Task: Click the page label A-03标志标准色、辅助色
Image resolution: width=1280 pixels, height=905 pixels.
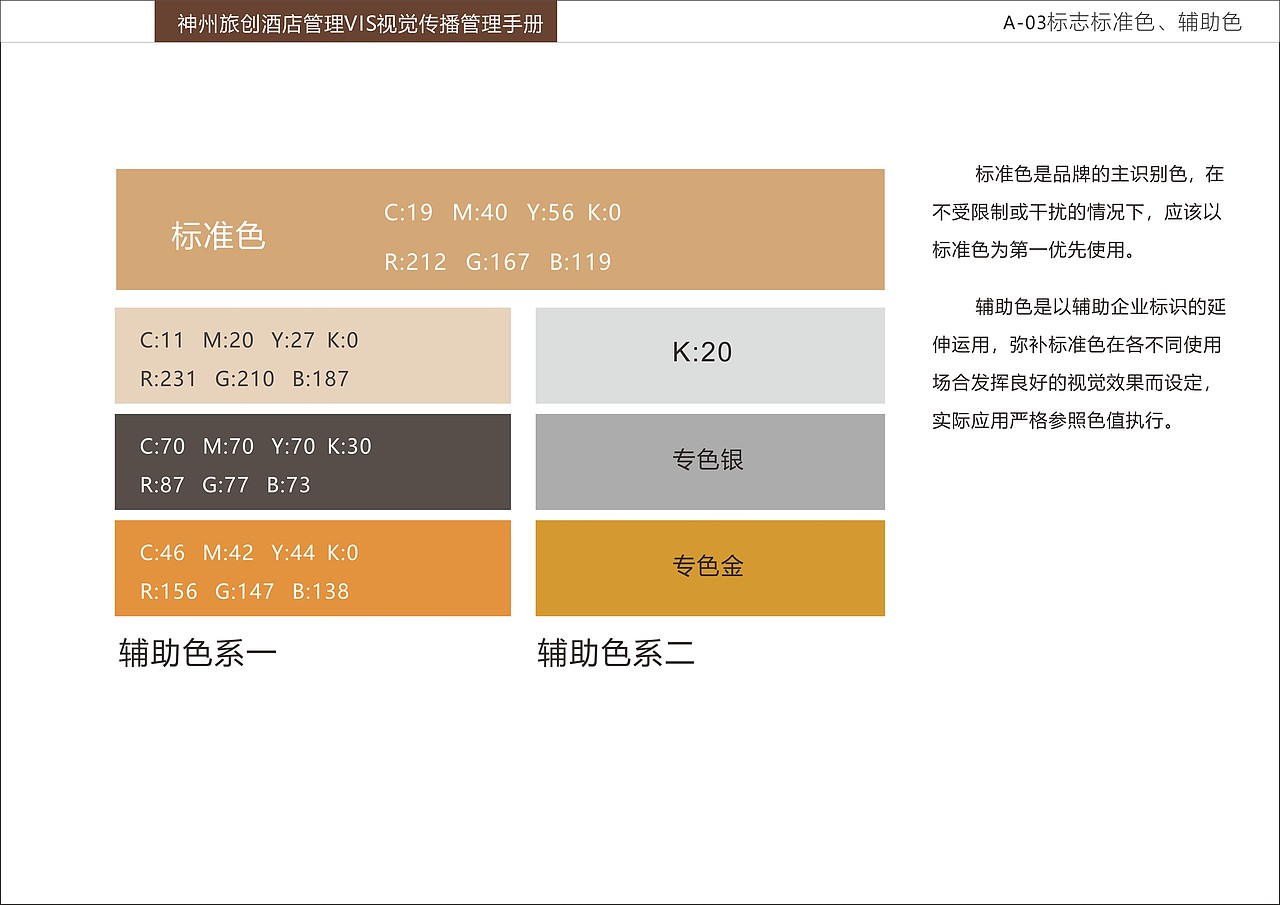Action: [x=1121, y=22]
